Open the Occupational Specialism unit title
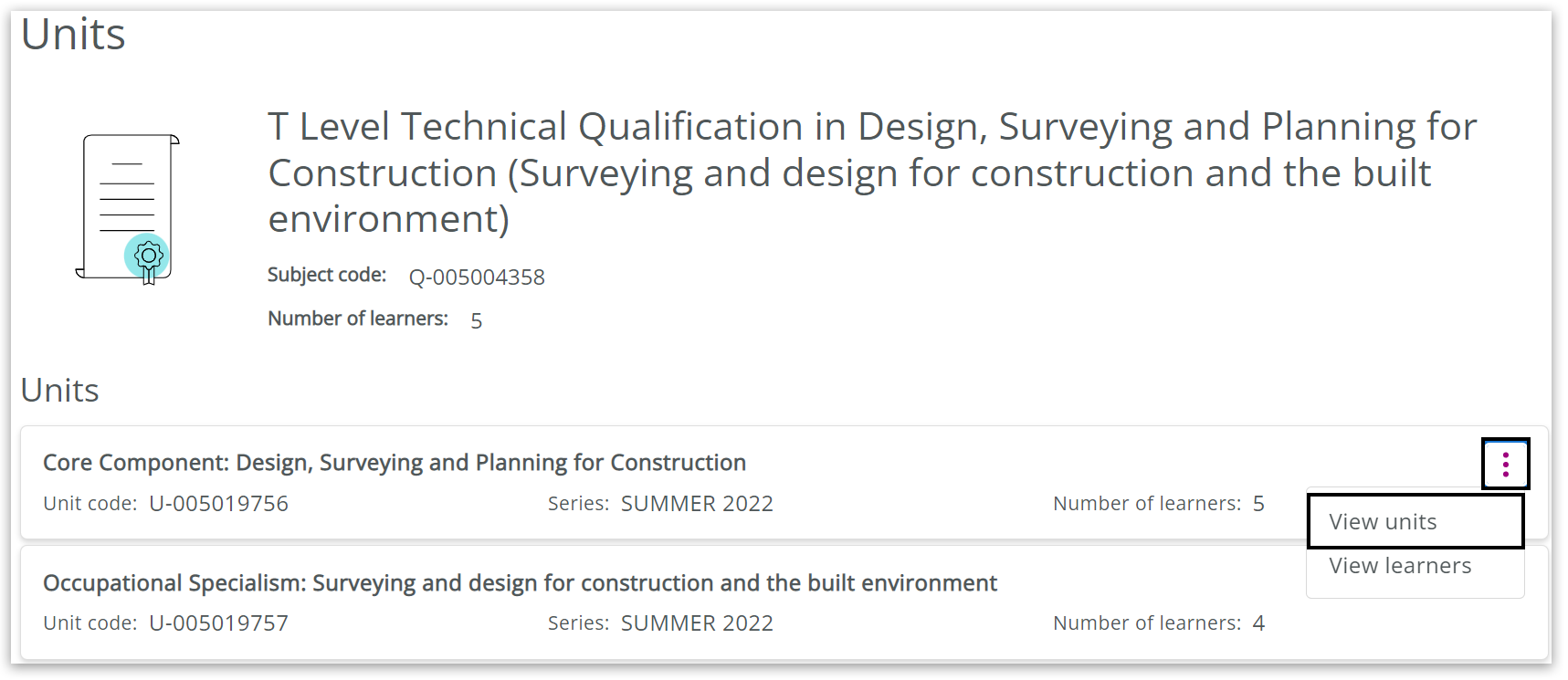 point(520,583)
